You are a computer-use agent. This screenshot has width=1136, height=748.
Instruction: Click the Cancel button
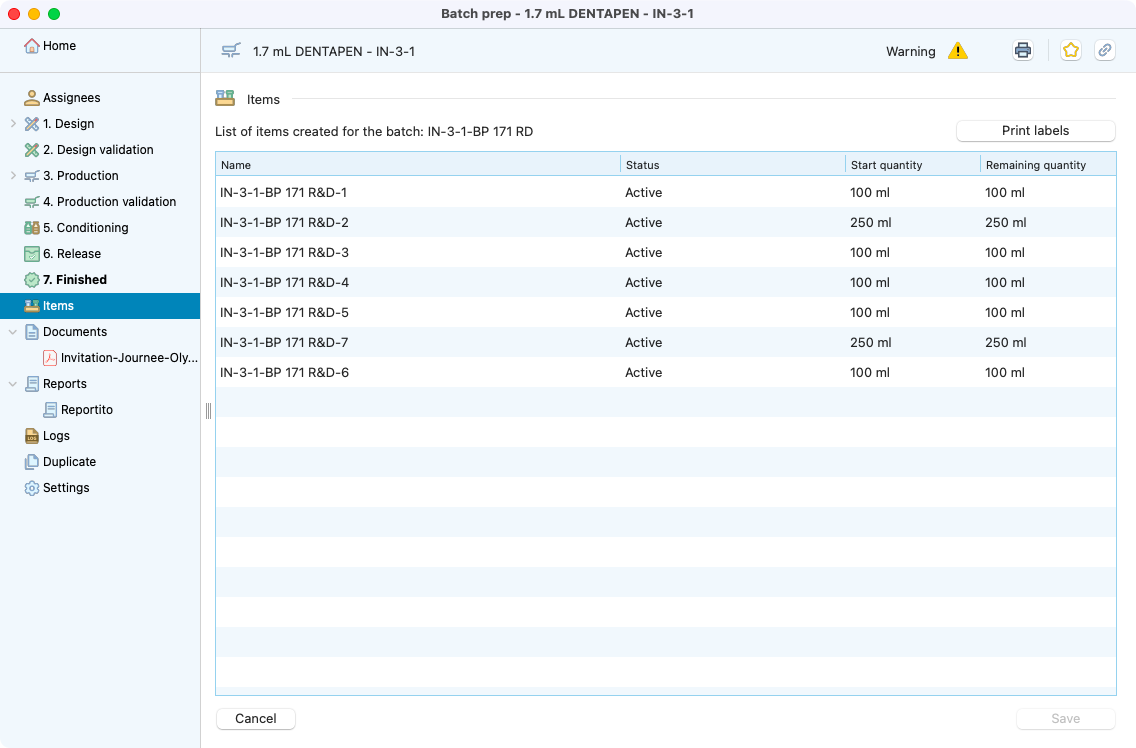click(256, 718)
